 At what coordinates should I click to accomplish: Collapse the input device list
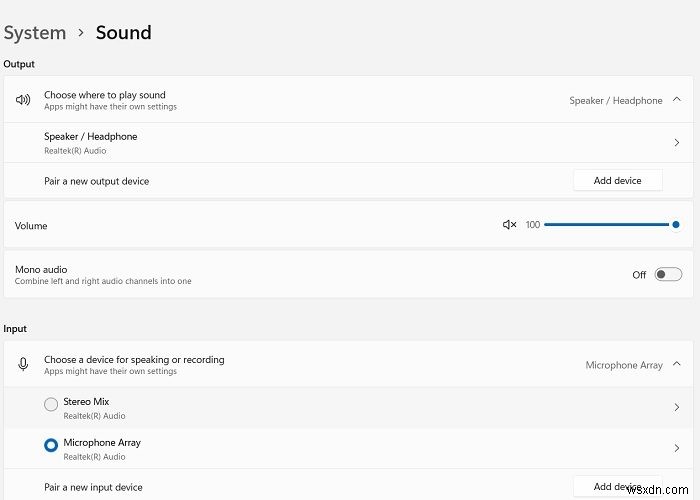coord(677,365)
